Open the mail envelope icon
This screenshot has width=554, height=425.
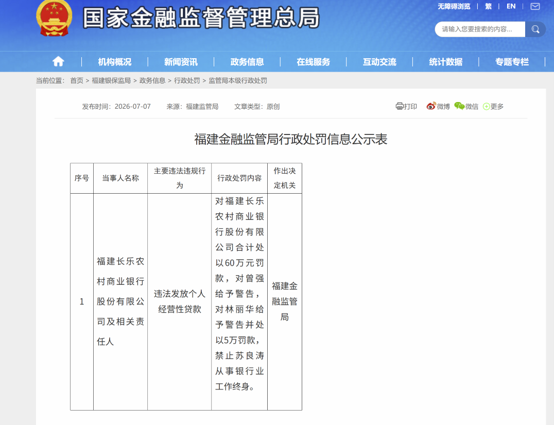(535, 6)
